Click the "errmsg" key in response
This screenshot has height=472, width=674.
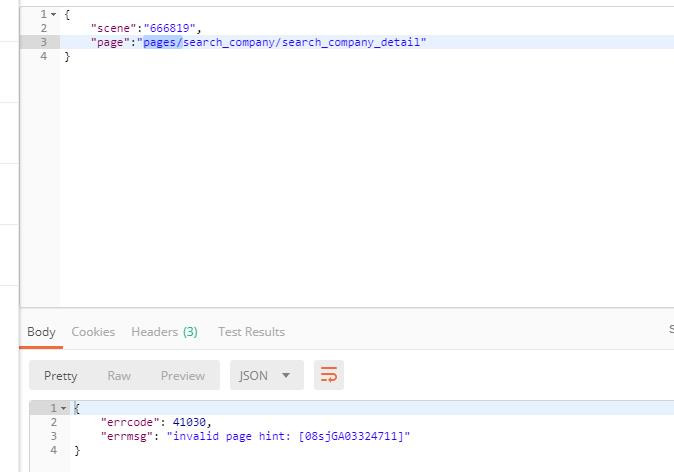point(127,436)
